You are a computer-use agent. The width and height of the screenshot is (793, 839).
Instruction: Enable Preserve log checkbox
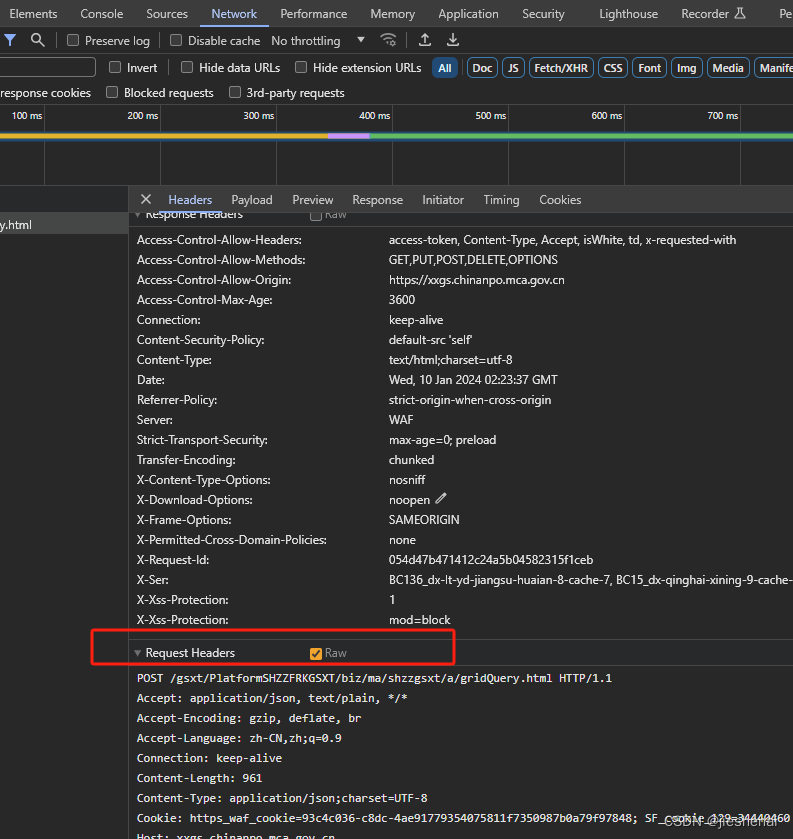pos(73,41)
